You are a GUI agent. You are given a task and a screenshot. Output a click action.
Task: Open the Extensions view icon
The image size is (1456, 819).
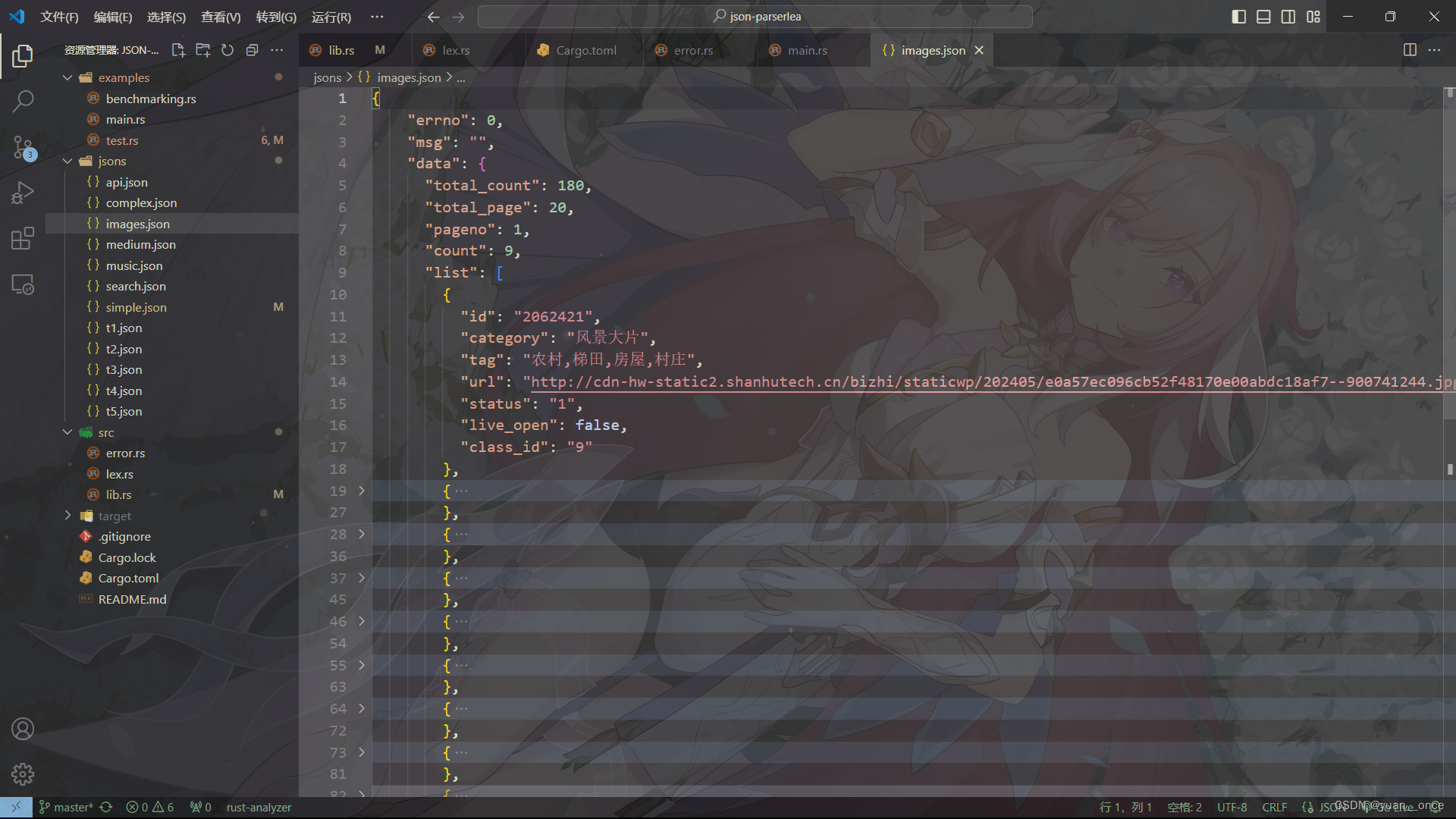(x=23, y=238)
